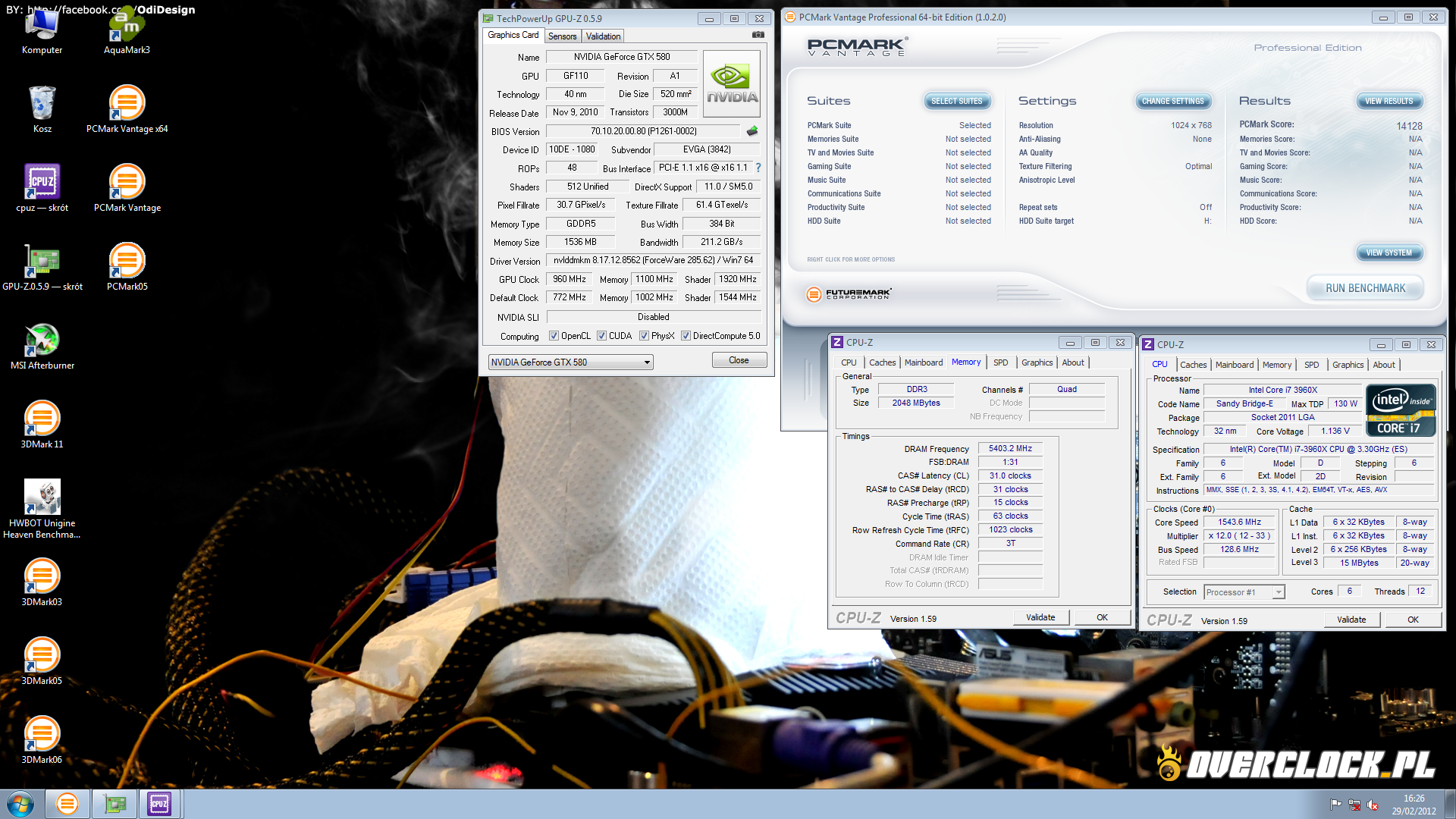Switch to CPU-Z taskbar button
Image resolution: width=1456 pixels, height=819 pixels.
160,804
